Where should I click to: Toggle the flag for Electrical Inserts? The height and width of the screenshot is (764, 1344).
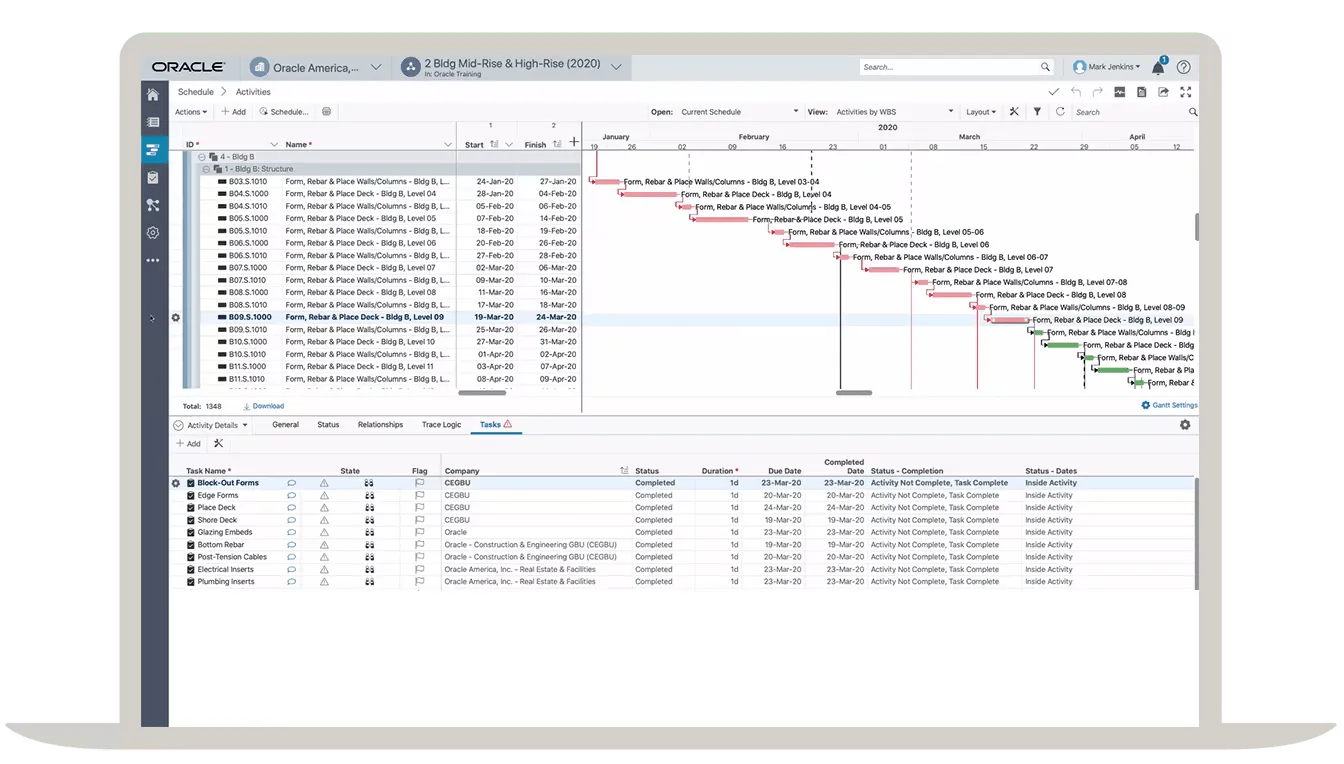coord(420,569)
